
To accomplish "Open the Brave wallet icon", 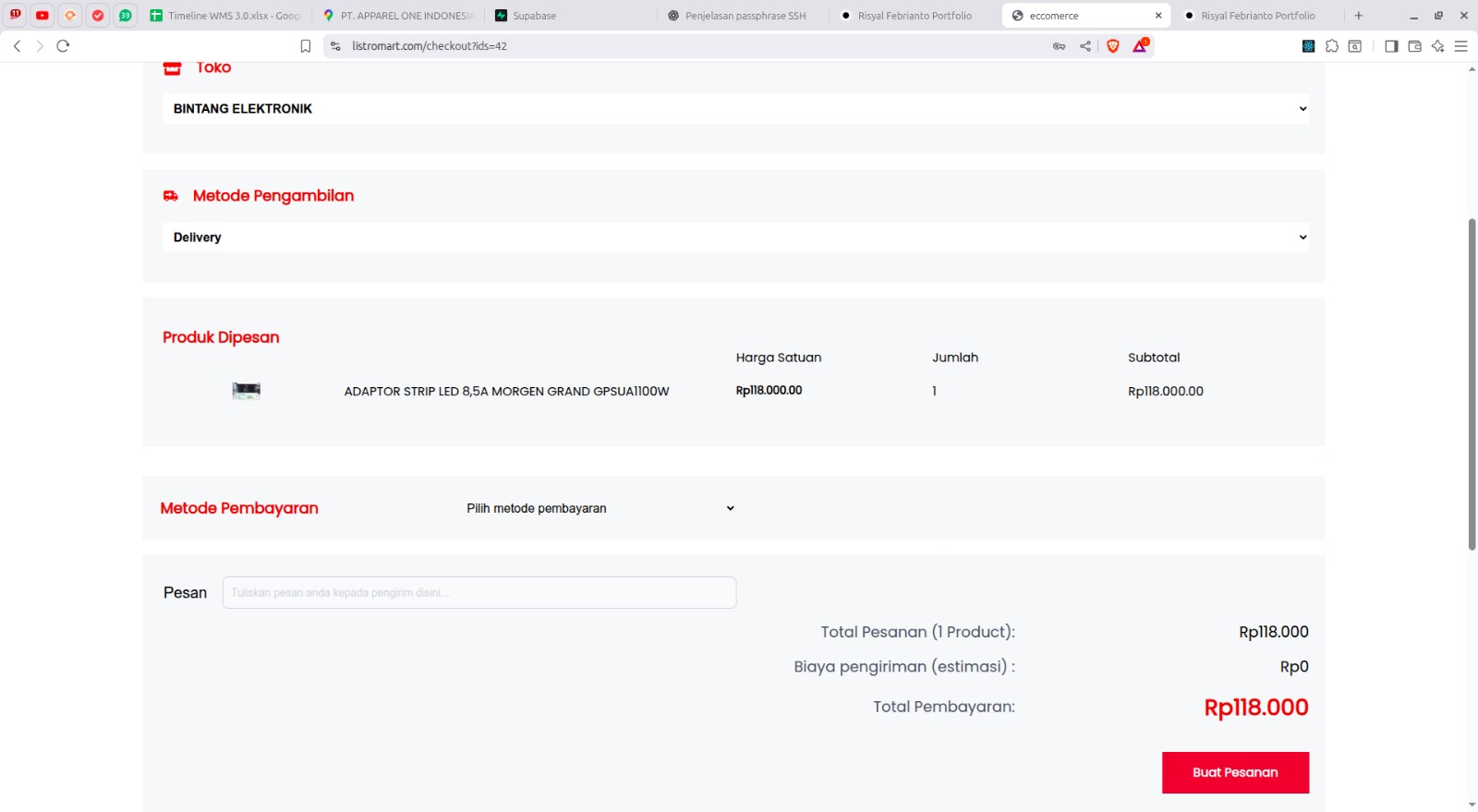I will [x=1414, y=46].
